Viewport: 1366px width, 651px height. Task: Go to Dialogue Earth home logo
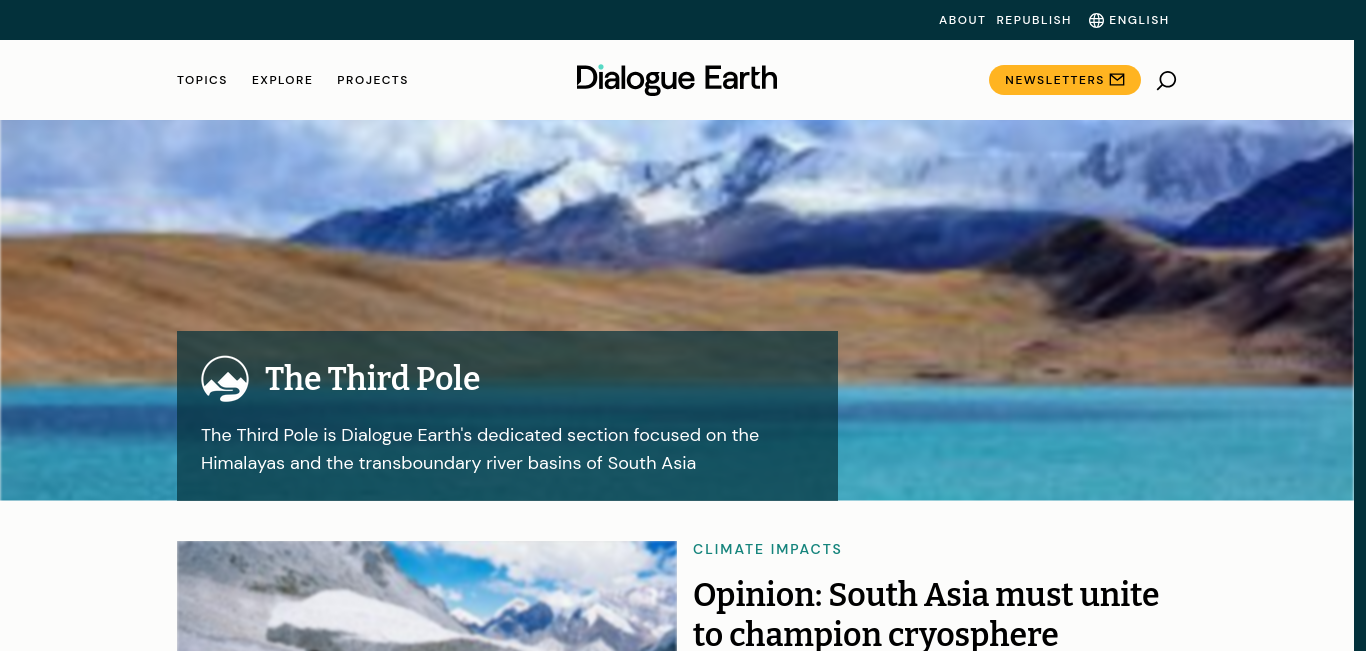[x=677, y=79]
